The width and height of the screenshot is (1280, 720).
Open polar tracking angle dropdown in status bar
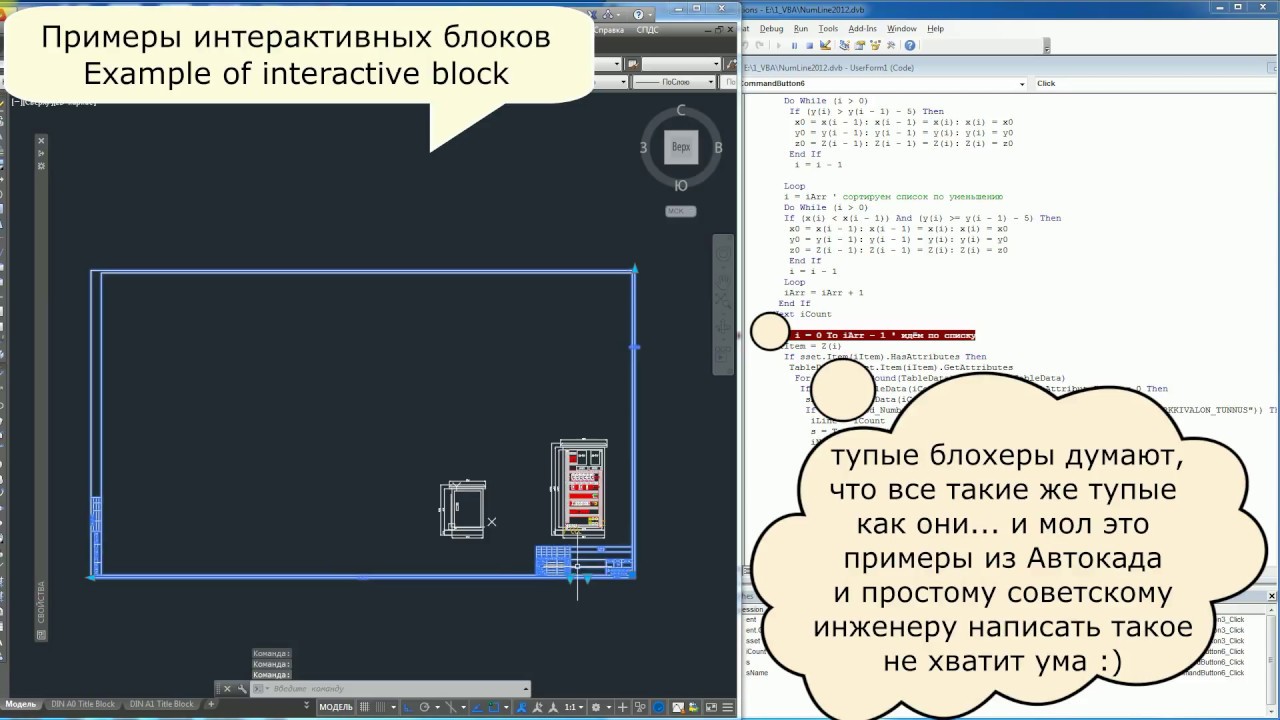tap(438, 707)
